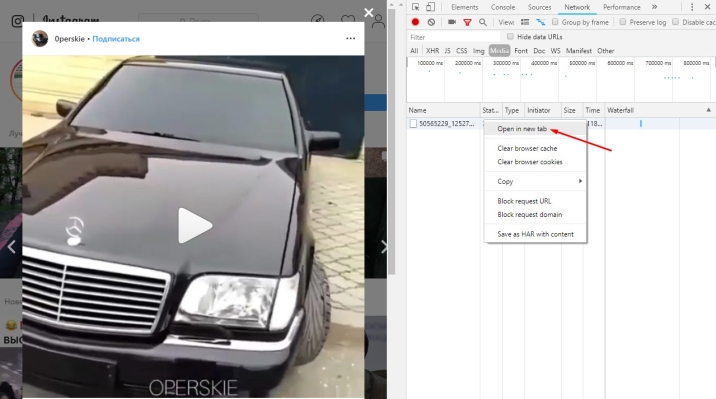Viewport: 716px width, 399px height.
Task: Filter requests by WS type
Action: point(555,51)
